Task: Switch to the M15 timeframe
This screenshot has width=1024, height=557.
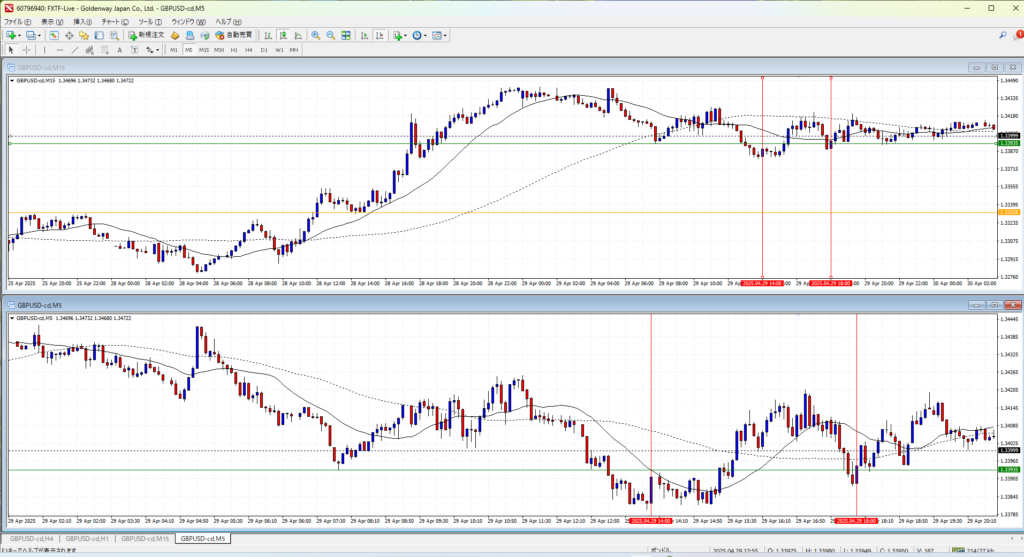Action: pos(203,49)
